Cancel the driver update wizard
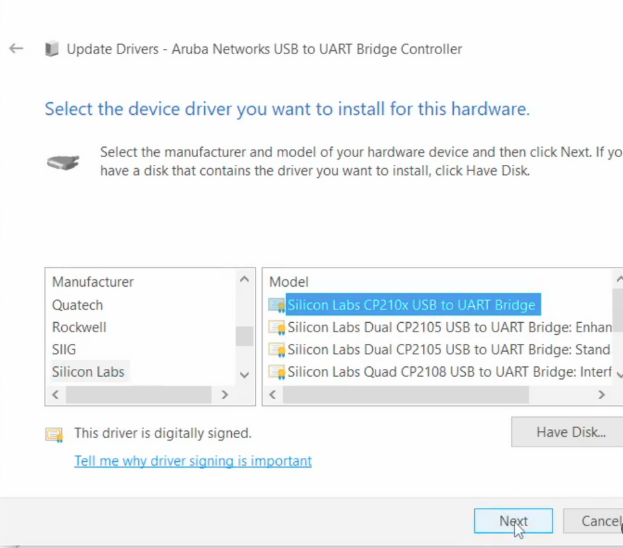Image resolution: width=623 pixels, height=548 pixels. click(x=600, y=521)
